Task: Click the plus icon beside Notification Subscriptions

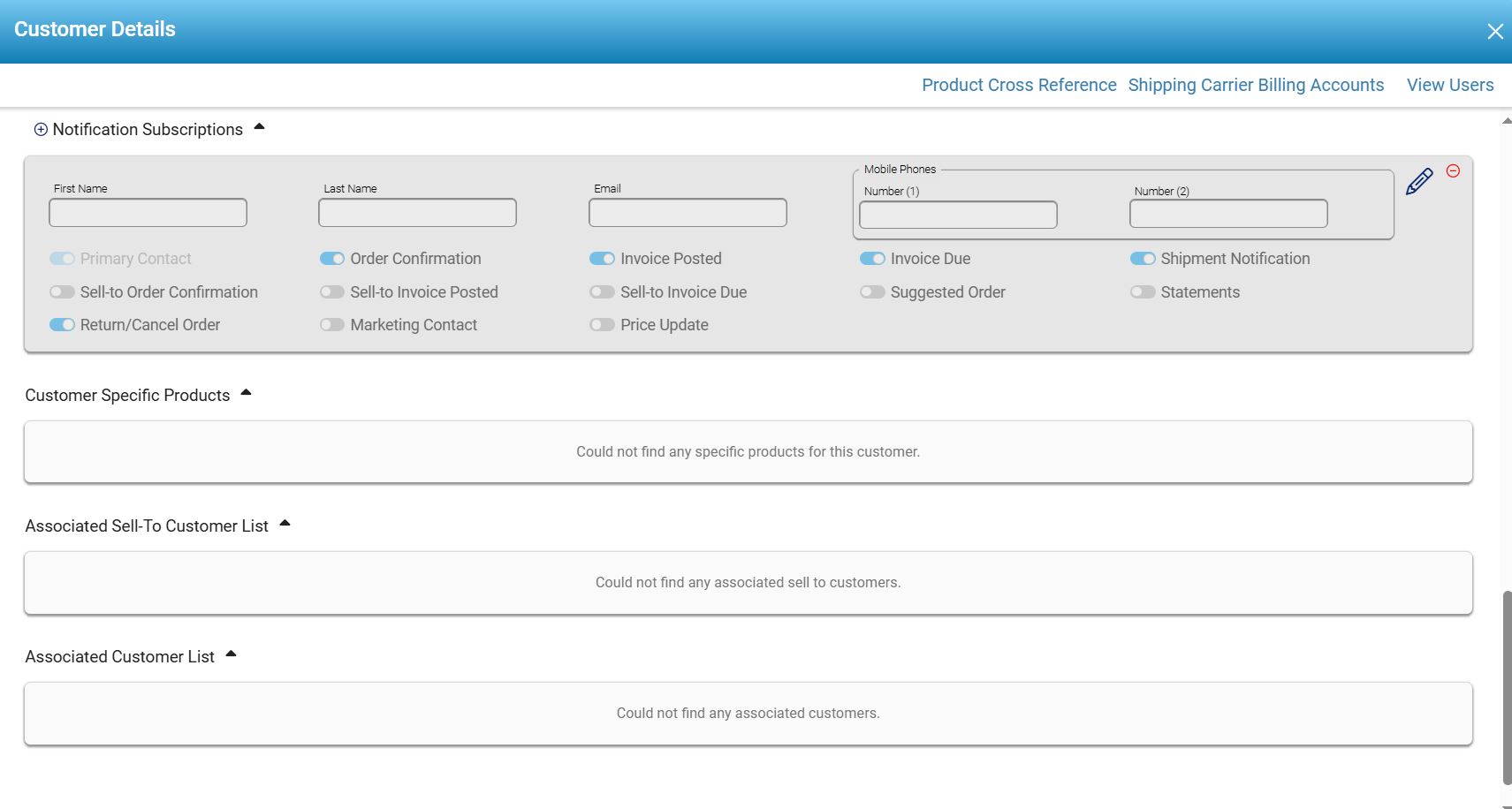Action: coord(41,130)
